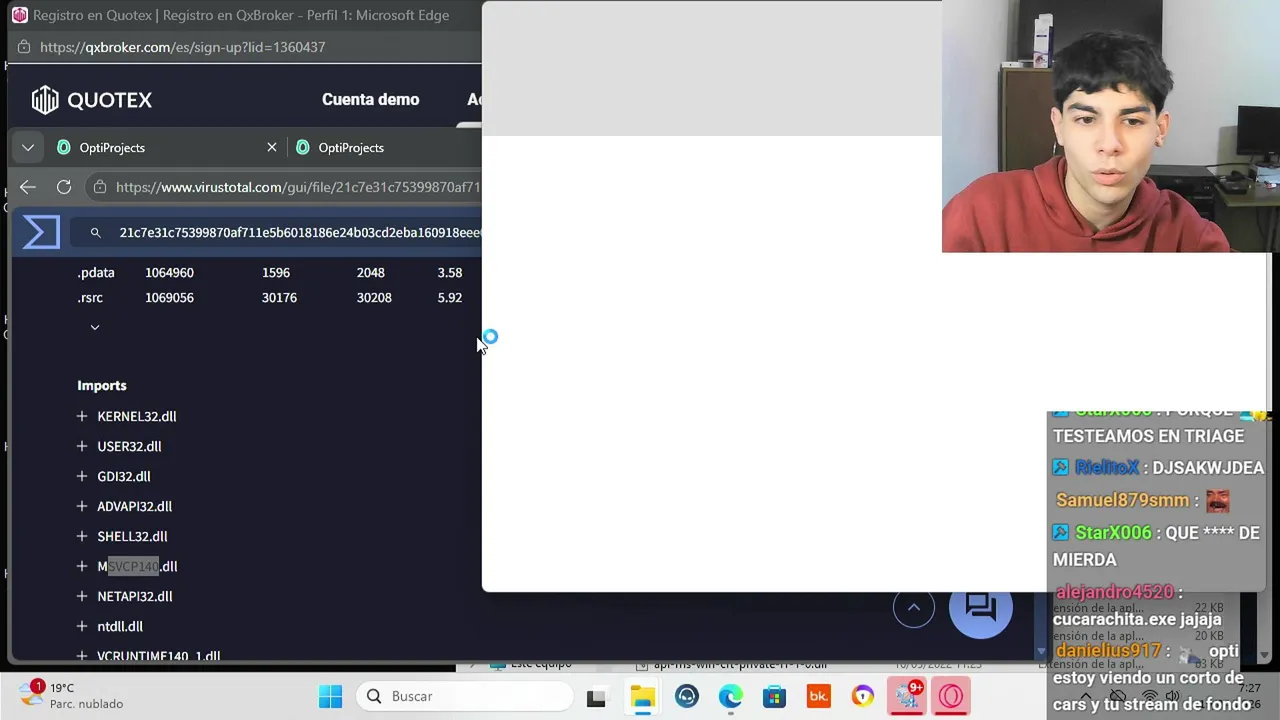Image resolution: width=1280 pixels, height=720 pixels.
Task: Close the first OptiProjects tab
Action: [272, 148]
